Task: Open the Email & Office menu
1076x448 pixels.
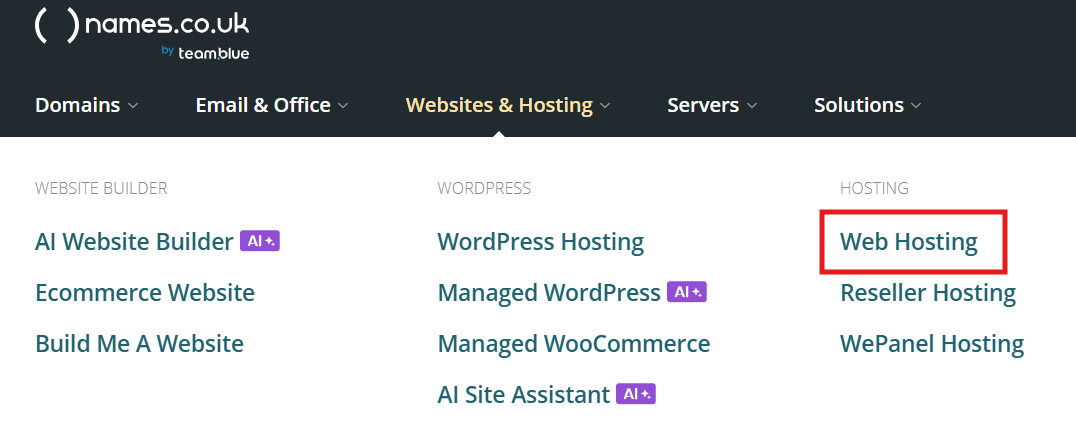Action: pyautogui.click(x=263, y=105)
